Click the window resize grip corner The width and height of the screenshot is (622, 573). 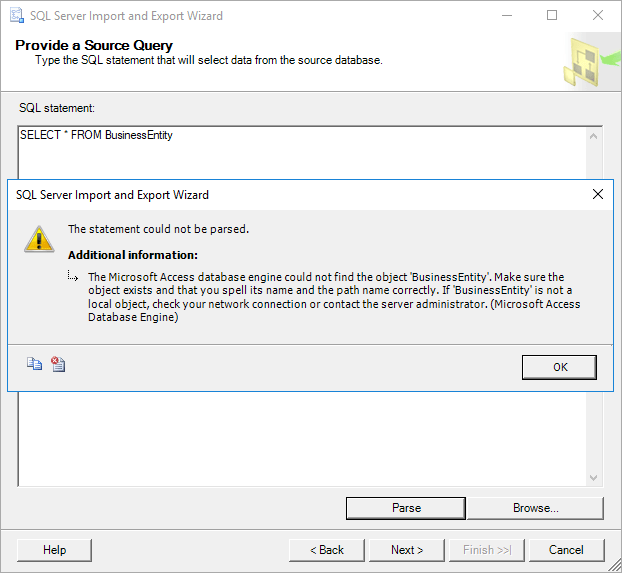(615, 566)
